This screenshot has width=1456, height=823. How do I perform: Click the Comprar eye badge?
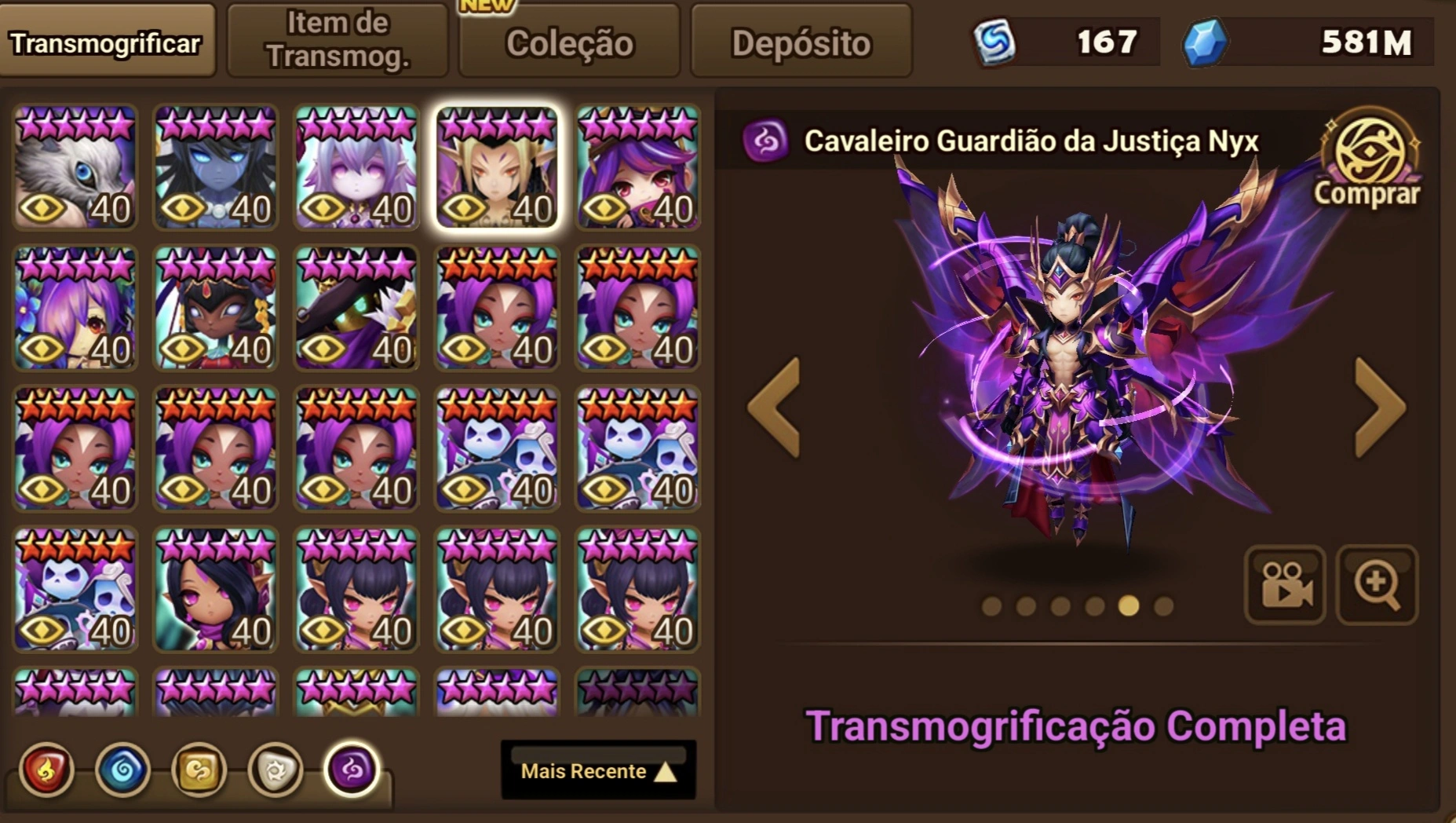pos(1368,158)
